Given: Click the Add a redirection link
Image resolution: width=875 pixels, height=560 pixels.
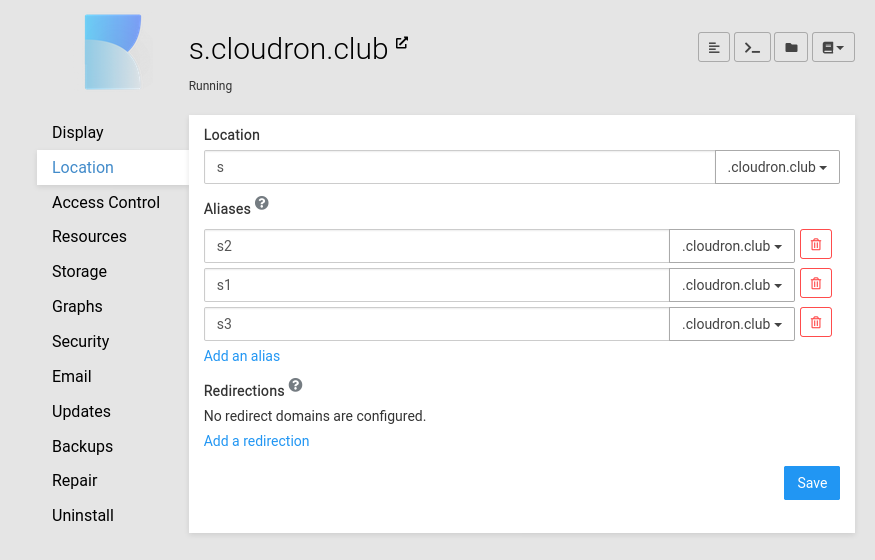Looking at the screenshot, I should pyautogui.click(x=256, y=441).
